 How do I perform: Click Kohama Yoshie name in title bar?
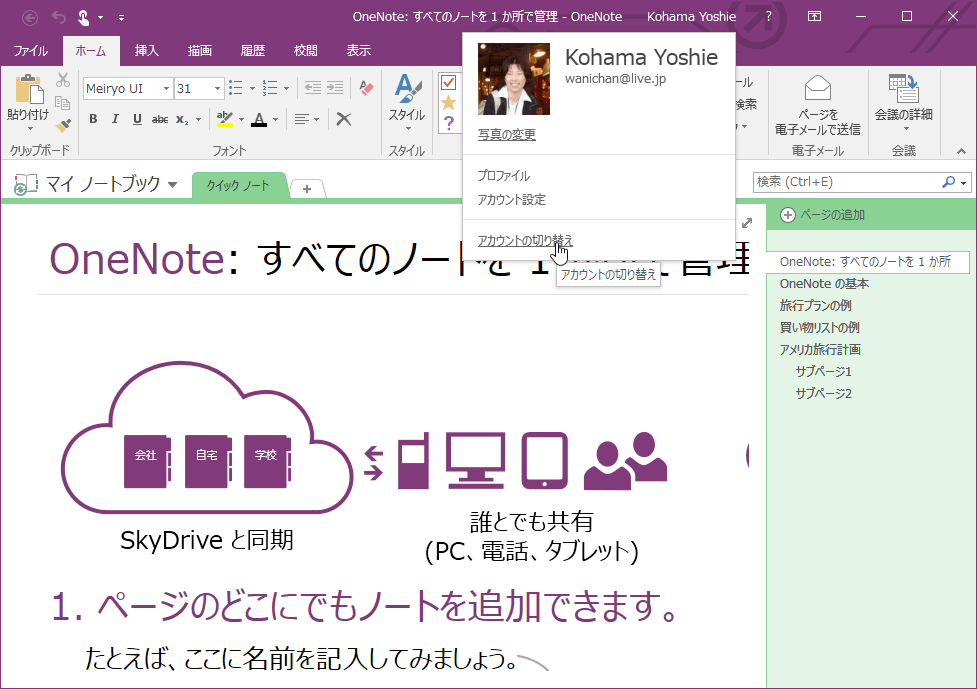pyautogui.click(x=691, y=17)
